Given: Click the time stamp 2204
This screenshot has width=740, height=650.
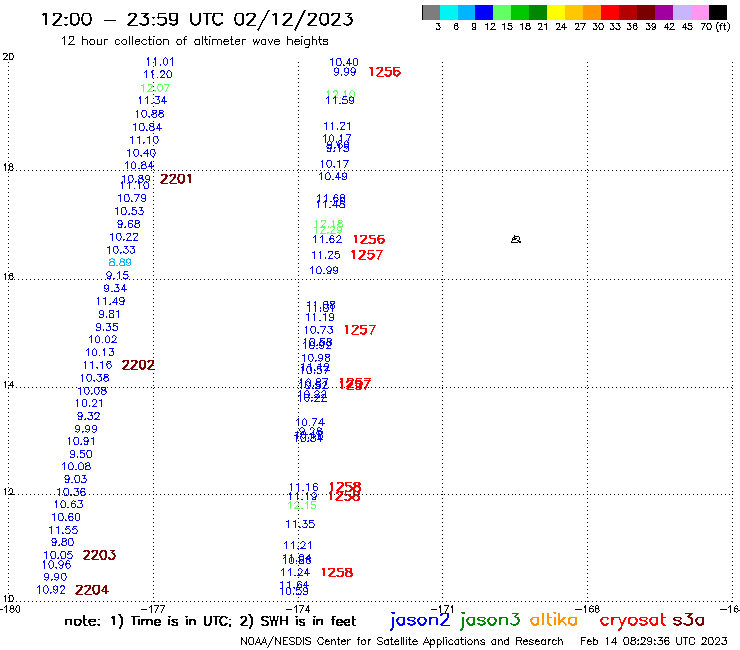Looking at the screenshot, I should 92,590.
